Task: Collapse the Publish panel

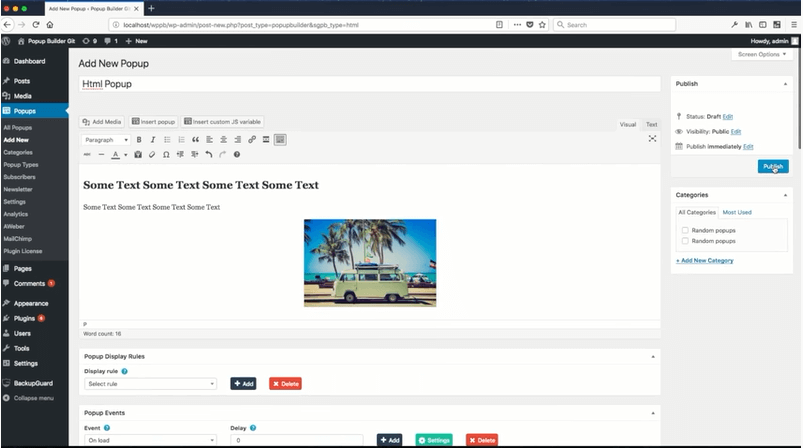Action: click(x=785, y=83)
